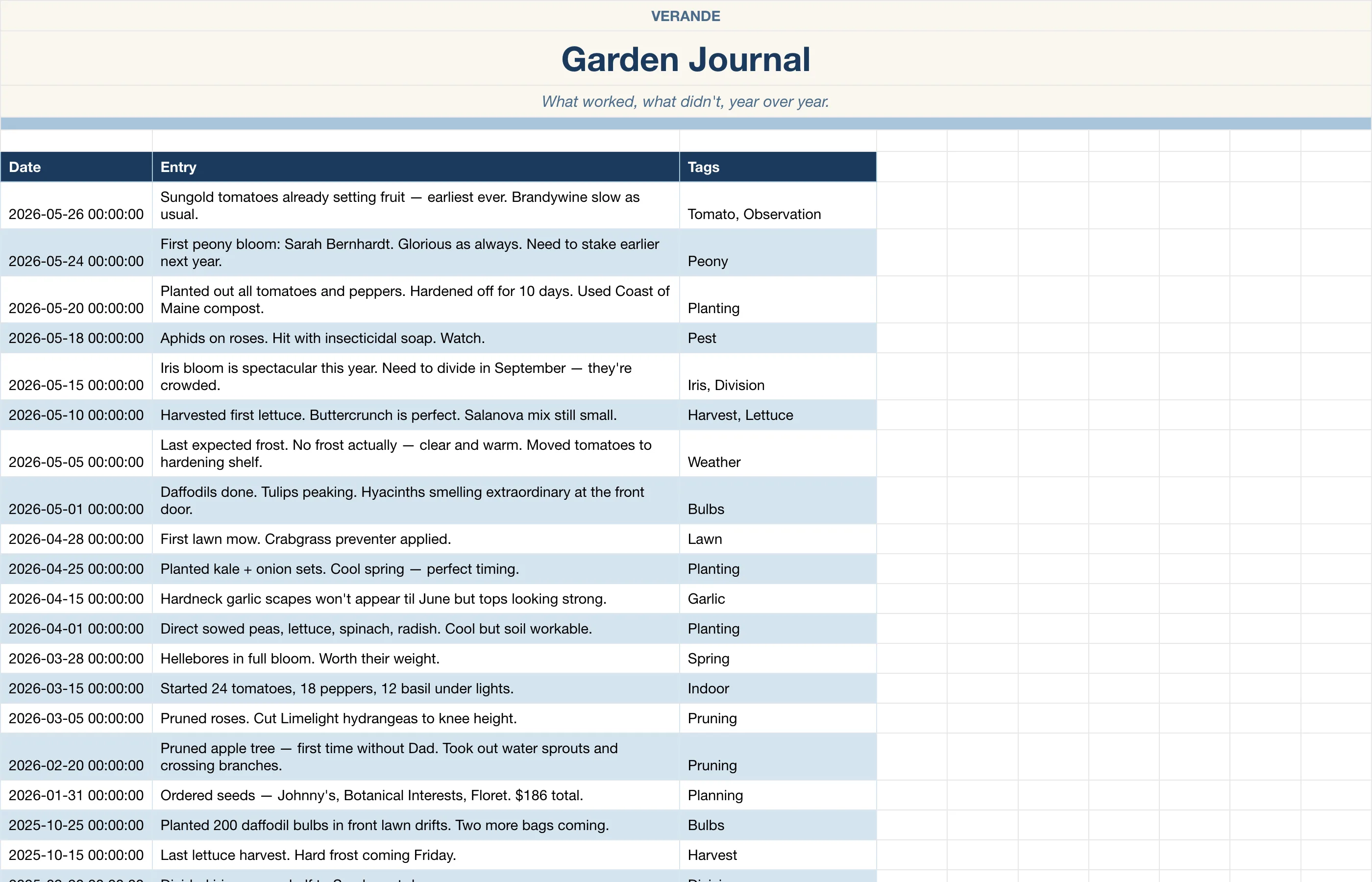Viewport: 1372px width, 882px height.
Task: Select the Last expected frost entry
Action: [x=416, y=453]
